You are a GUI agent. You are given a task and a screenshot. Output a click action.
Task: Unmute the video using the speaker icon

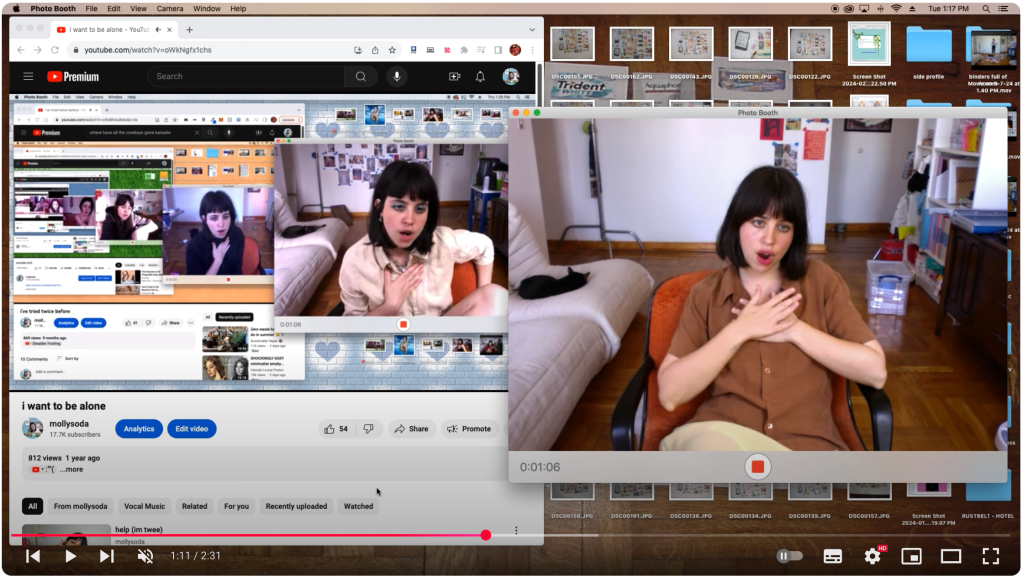[x=145, y=556]
